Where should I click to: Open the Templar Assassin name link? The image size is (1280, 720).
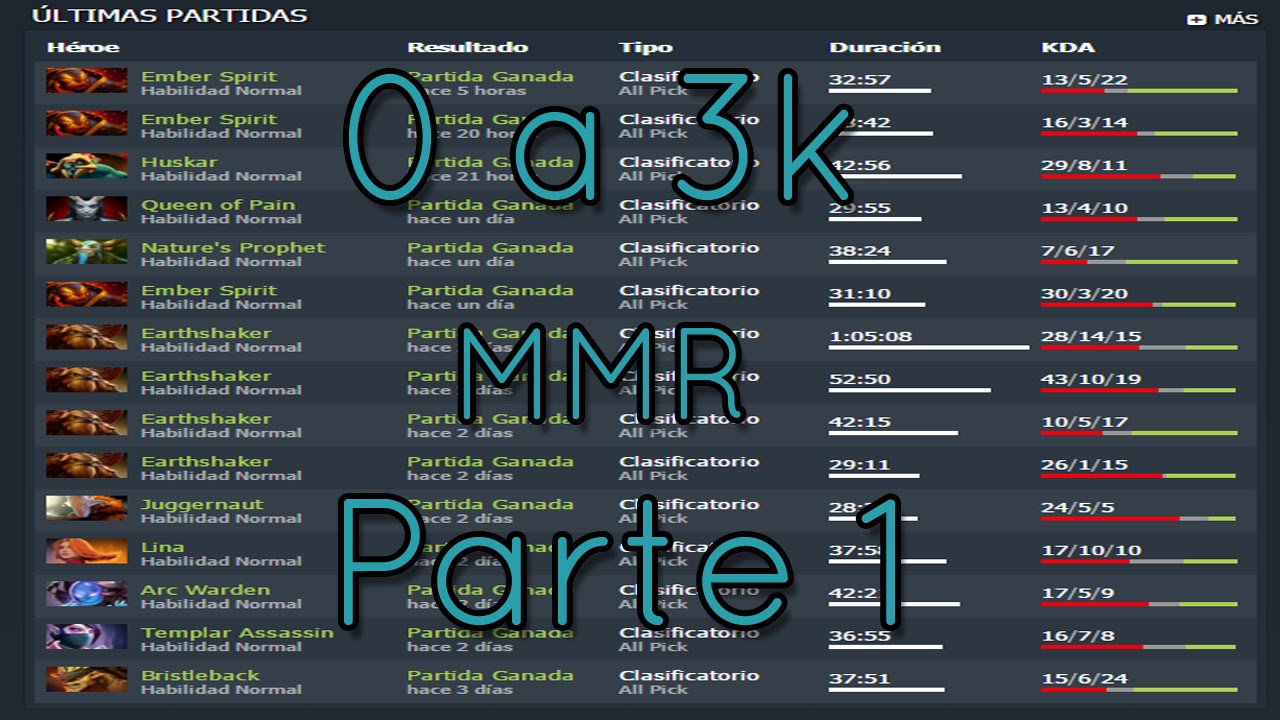point(237,633)
